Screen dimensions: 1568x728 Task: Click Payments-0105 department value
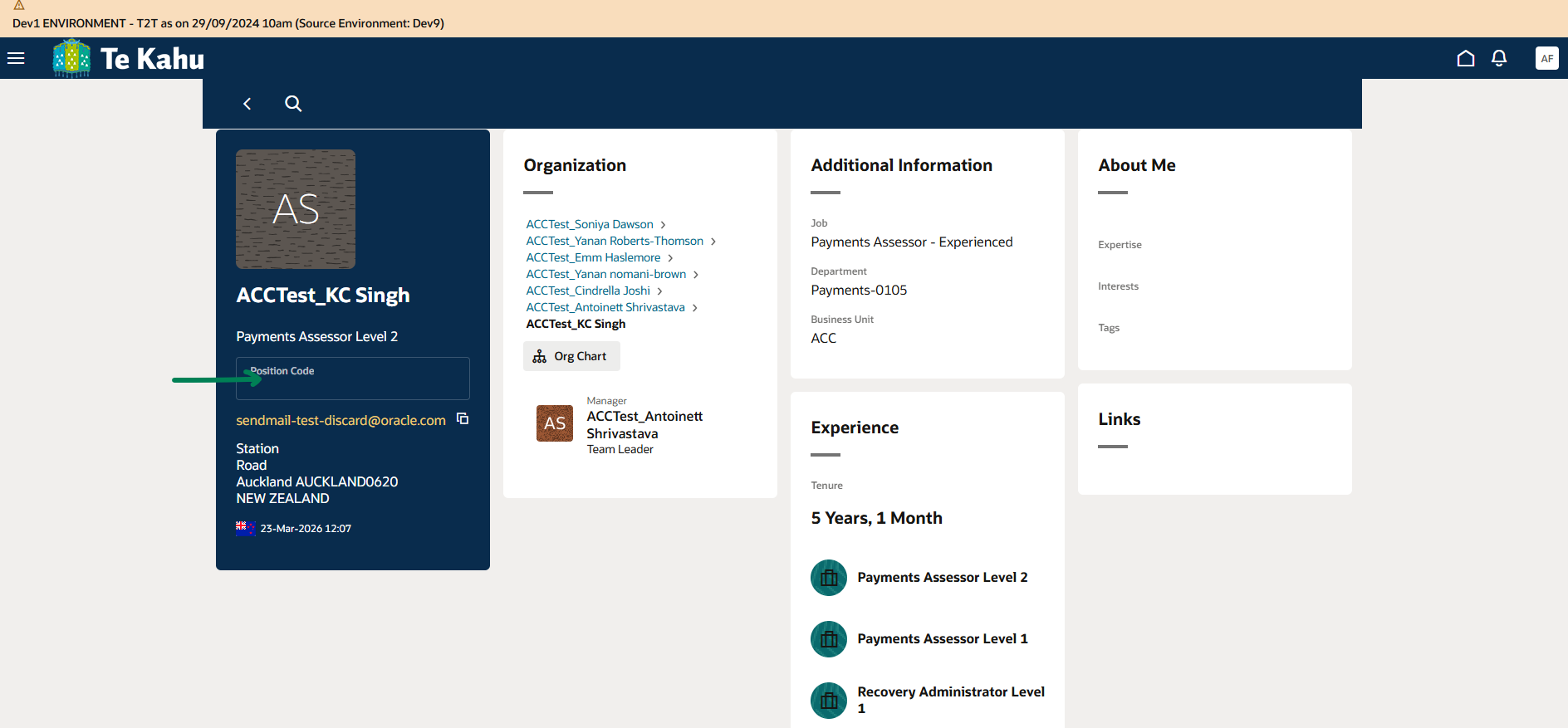pos(859,290)
